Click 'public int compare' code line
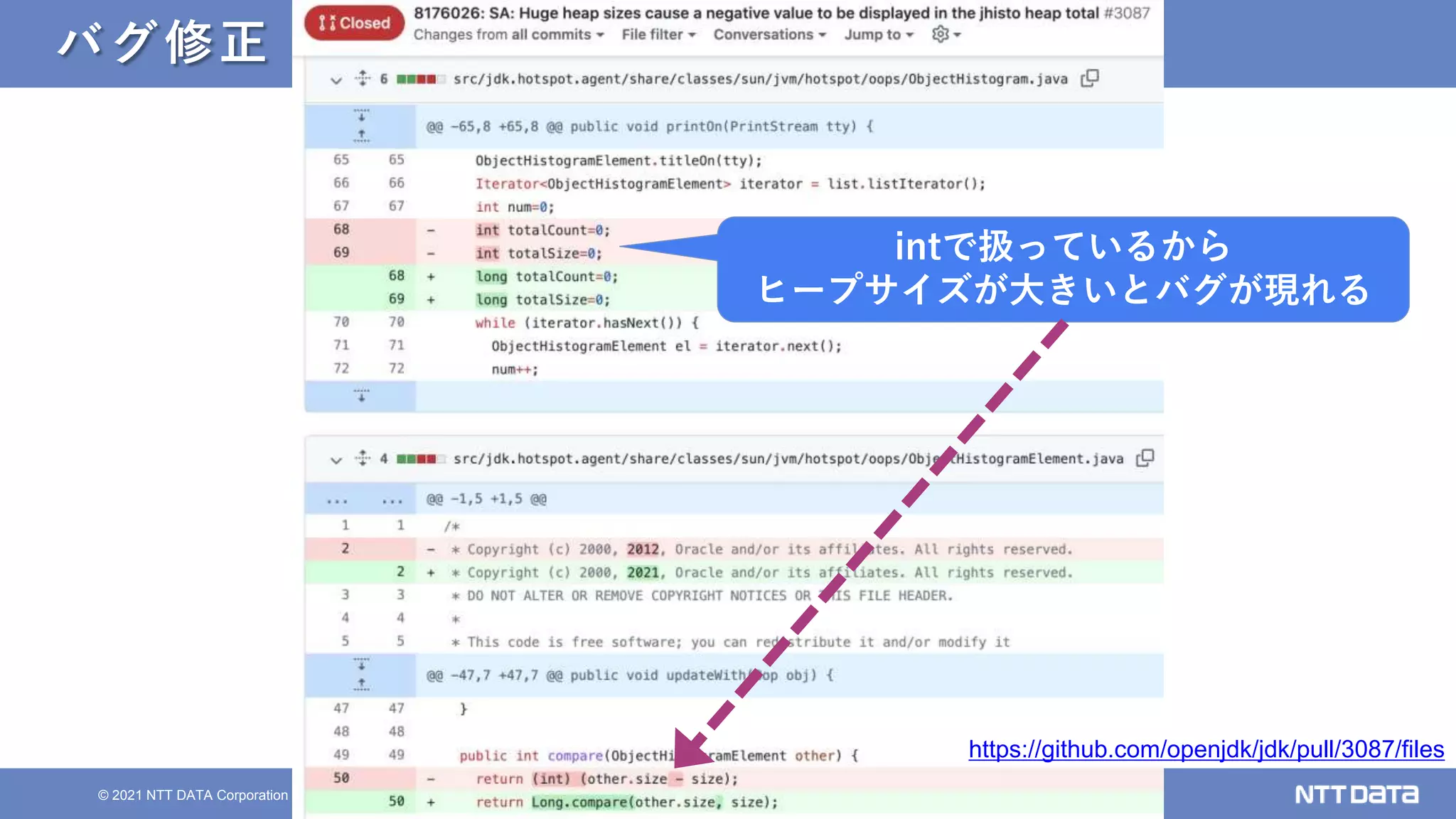 click(x=659, y=756)
